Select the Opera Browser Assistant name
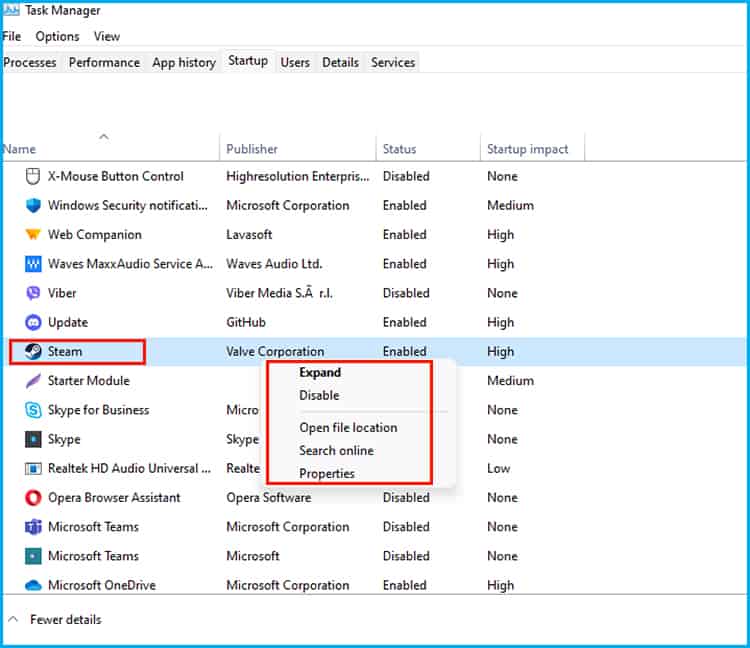 (x=114, y=497)
